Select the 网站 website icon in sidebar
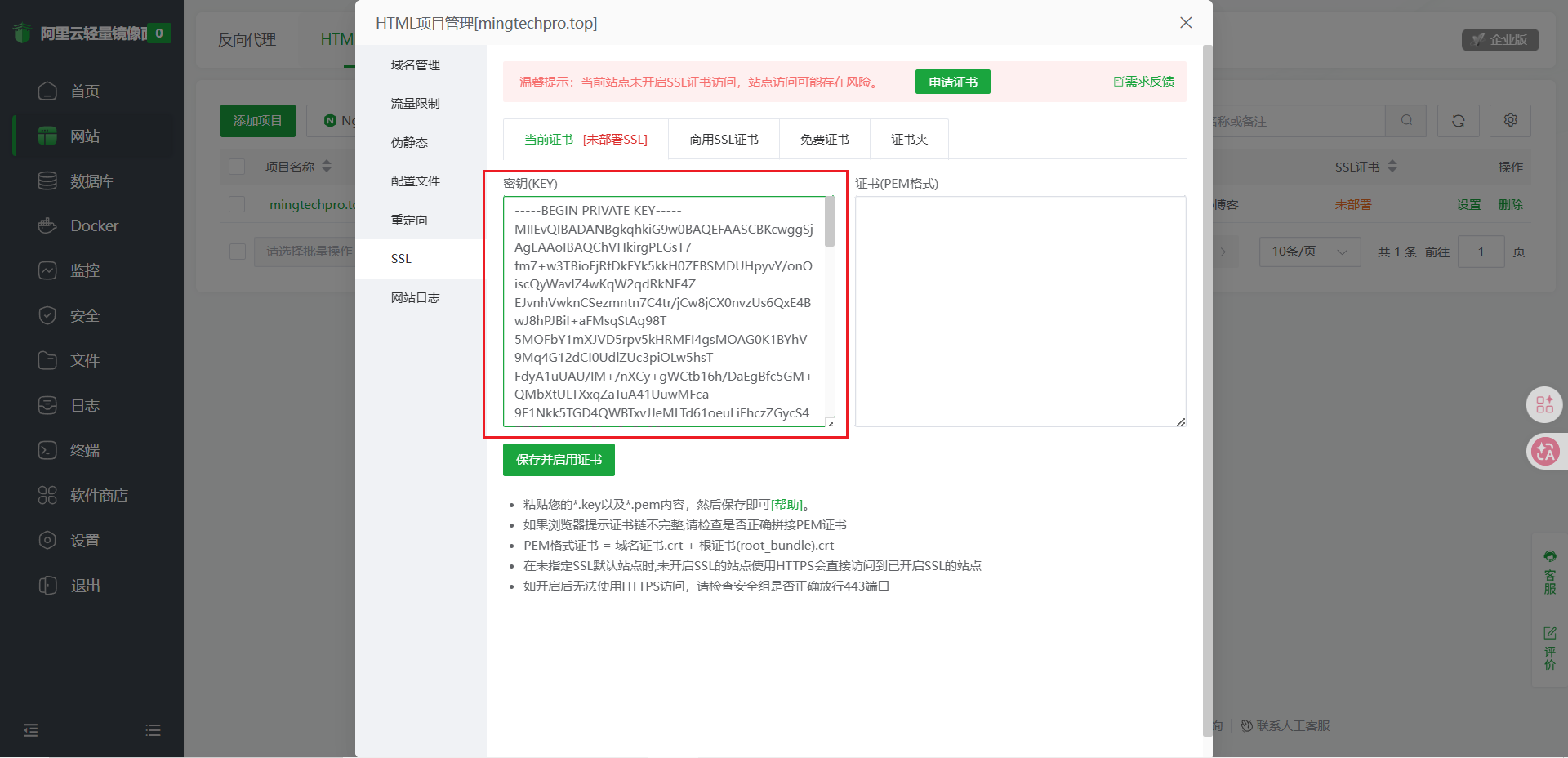Image resolution: width=1568 pixels, height=758 pixels. 47,136
